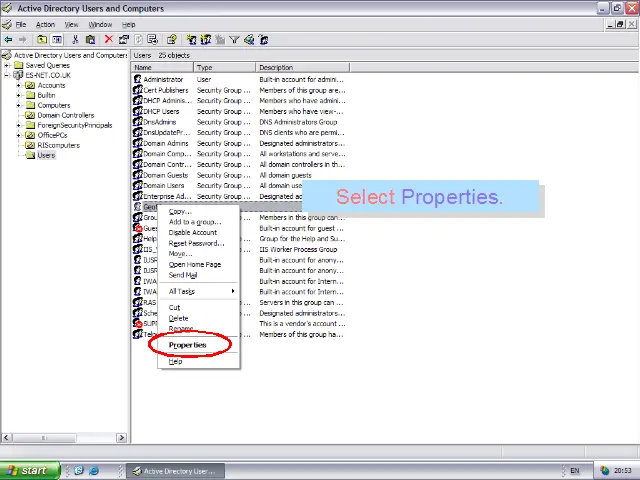This screenshot has width=640, height=480.
Task: Select the Domain Guests row
Action: 239,175
